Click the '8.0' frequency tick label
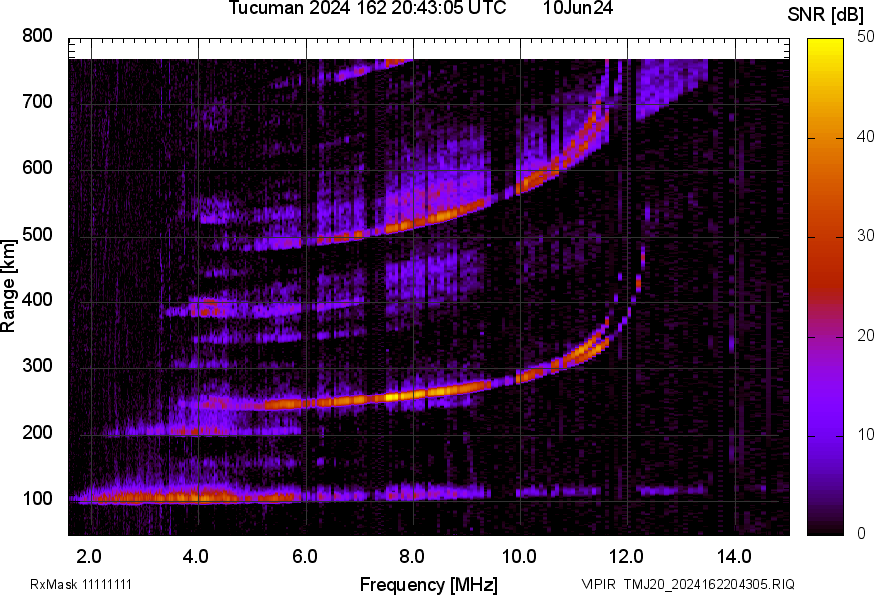 pyautogui.click(x=412, y=556)
